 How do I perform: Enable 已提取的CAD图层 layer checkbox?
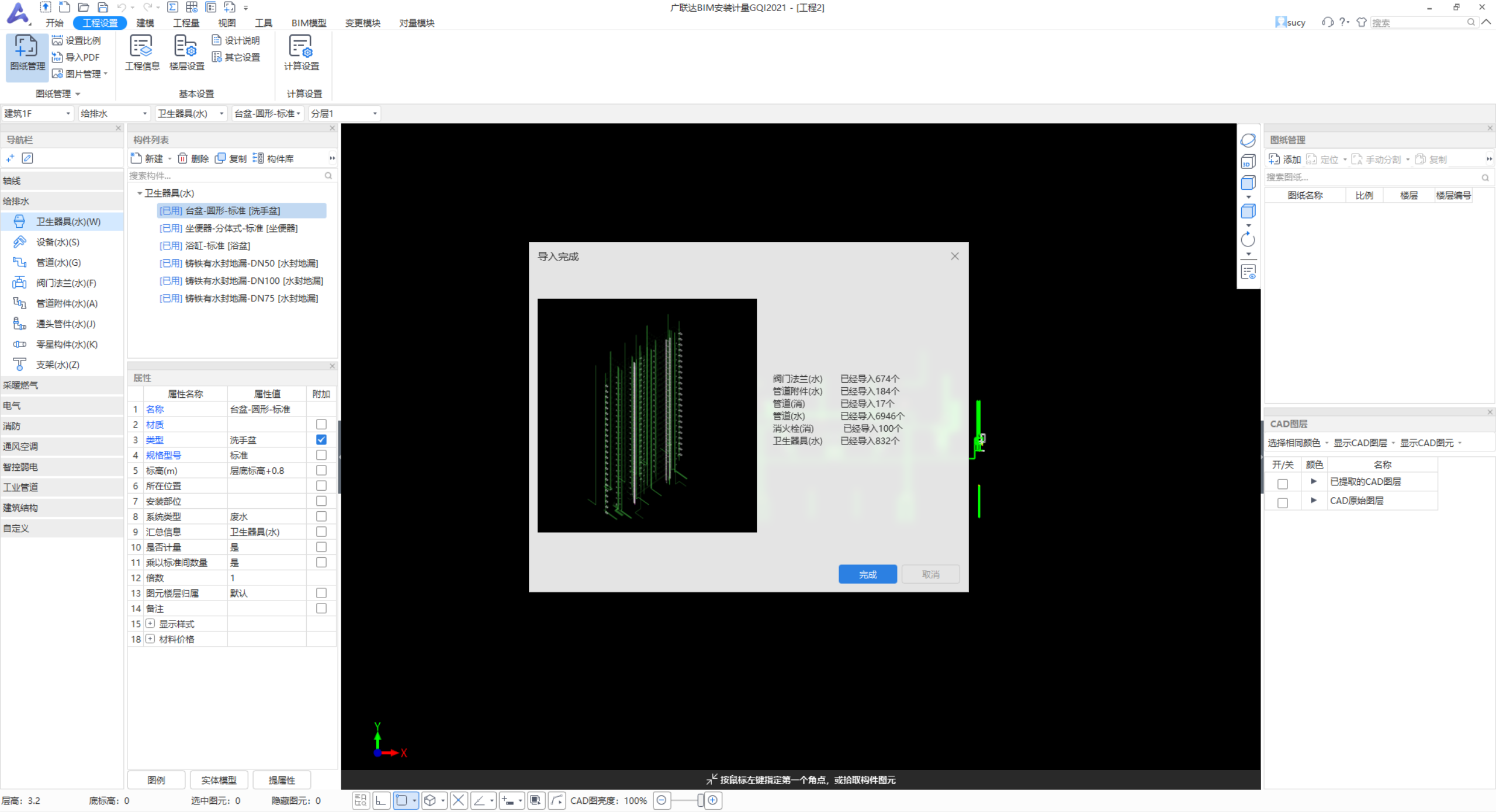tap(1283, 484)
